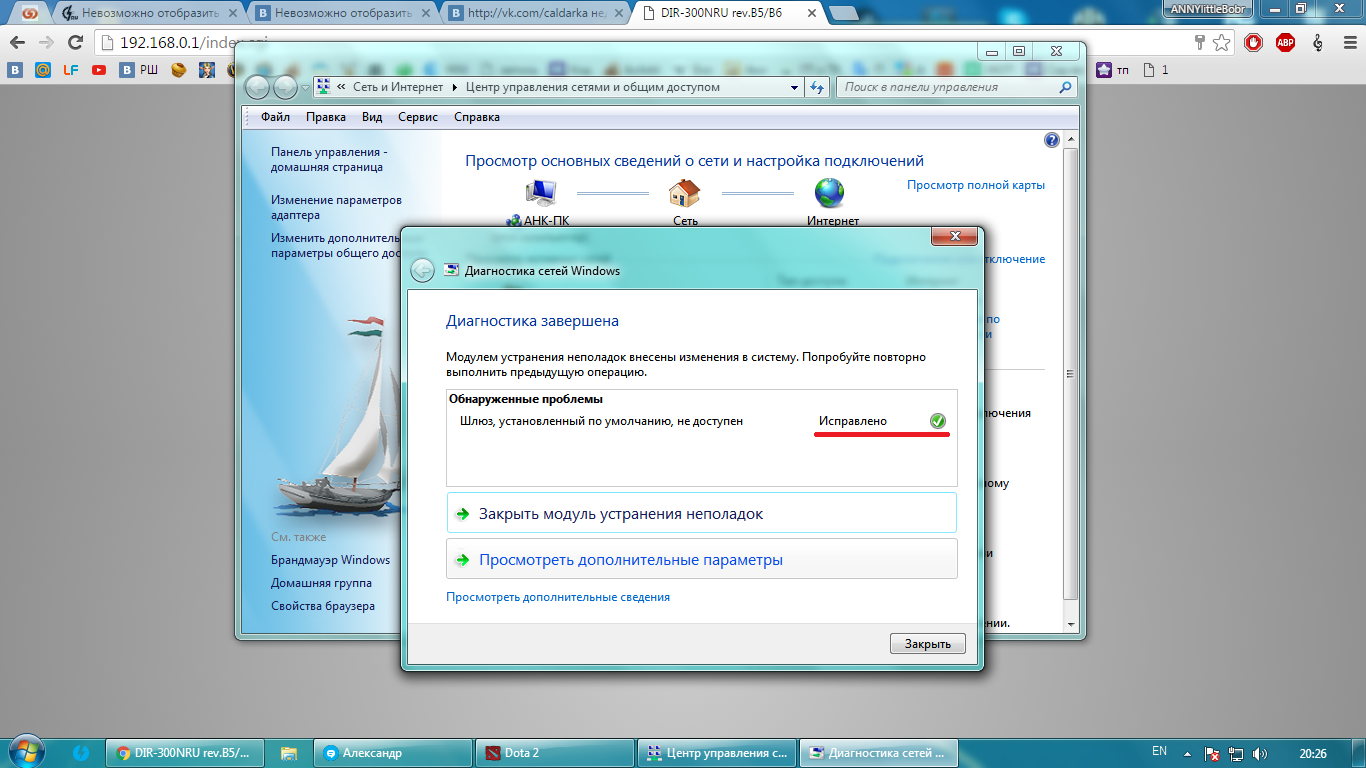Bookmark this page with the star icon

click(x=1222, y=43)
